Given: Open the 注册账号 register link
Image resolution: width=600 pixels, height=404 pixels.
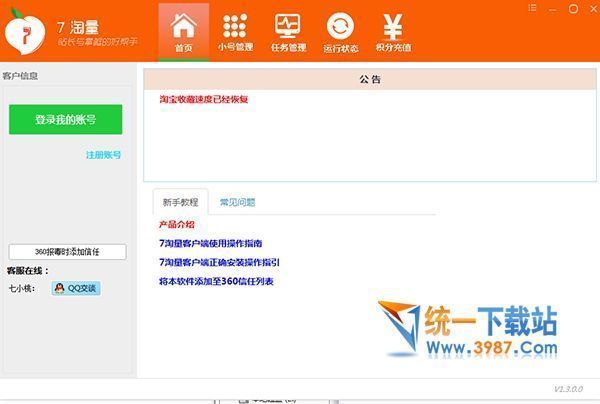Looking at the screenshot, I should 103,155.
